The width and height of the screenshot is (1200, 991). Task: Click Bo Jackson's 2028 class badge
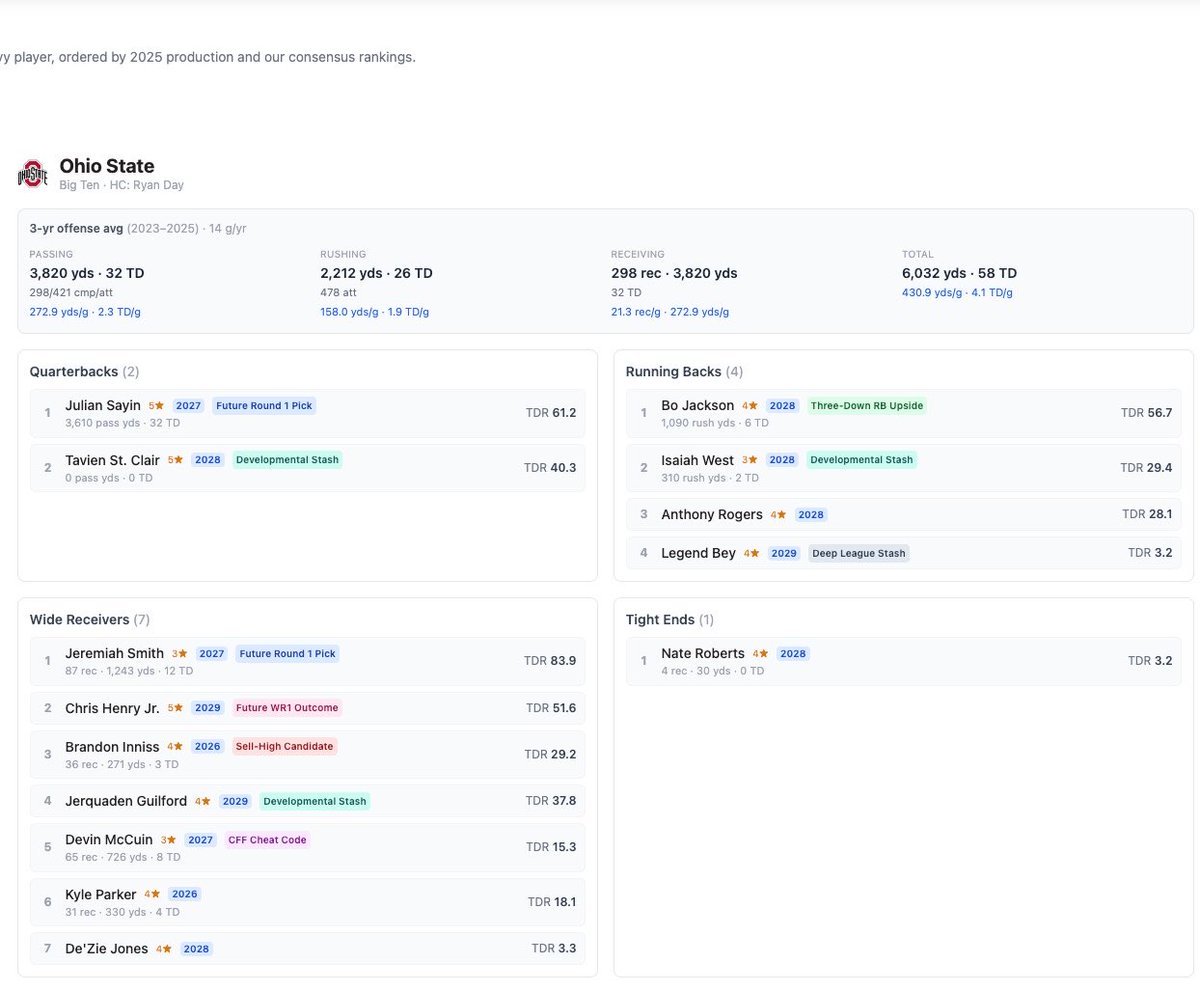point(783,406)
